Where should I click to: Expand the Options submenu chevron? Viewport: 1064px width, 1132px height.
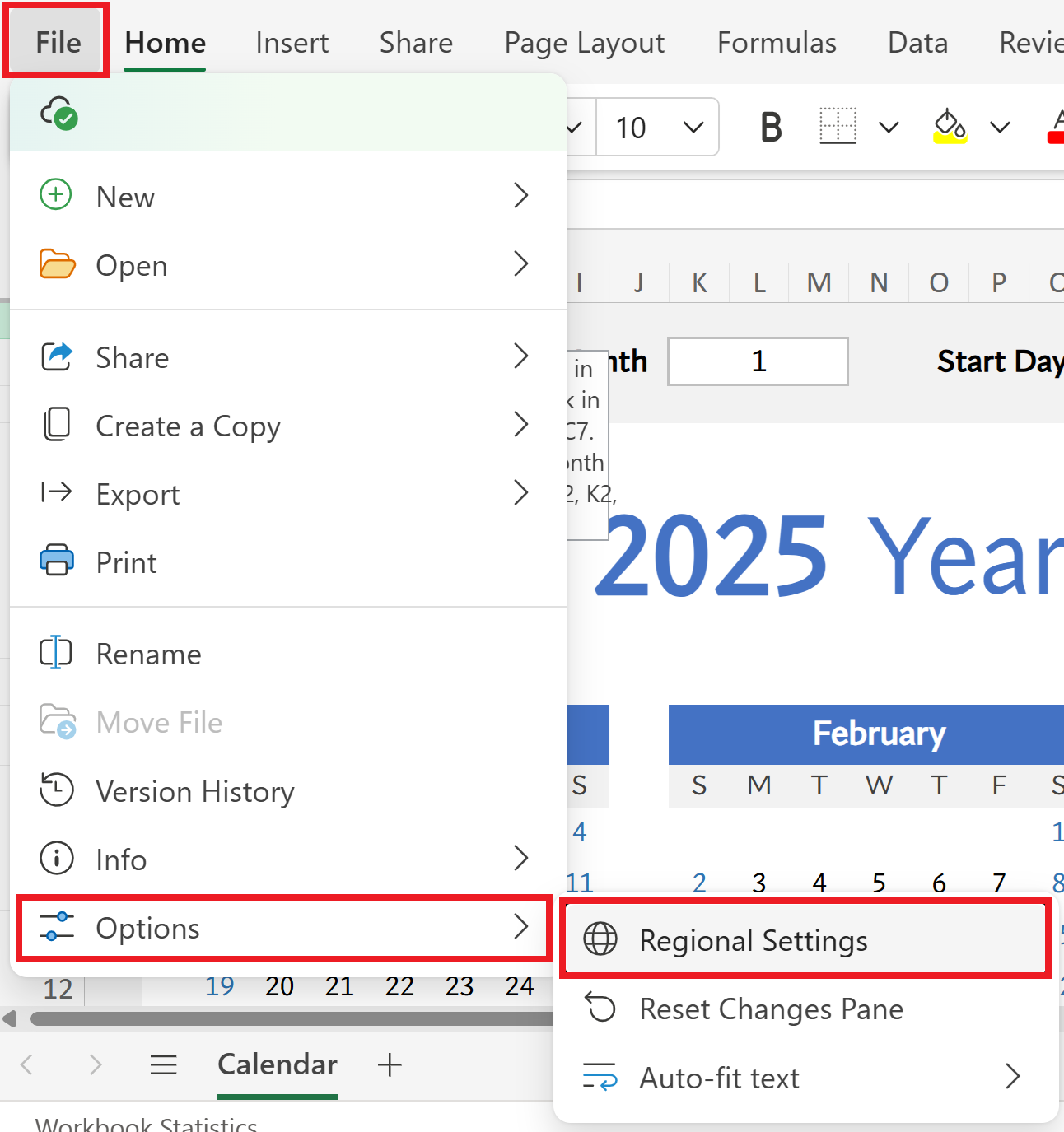coord(520,927)
